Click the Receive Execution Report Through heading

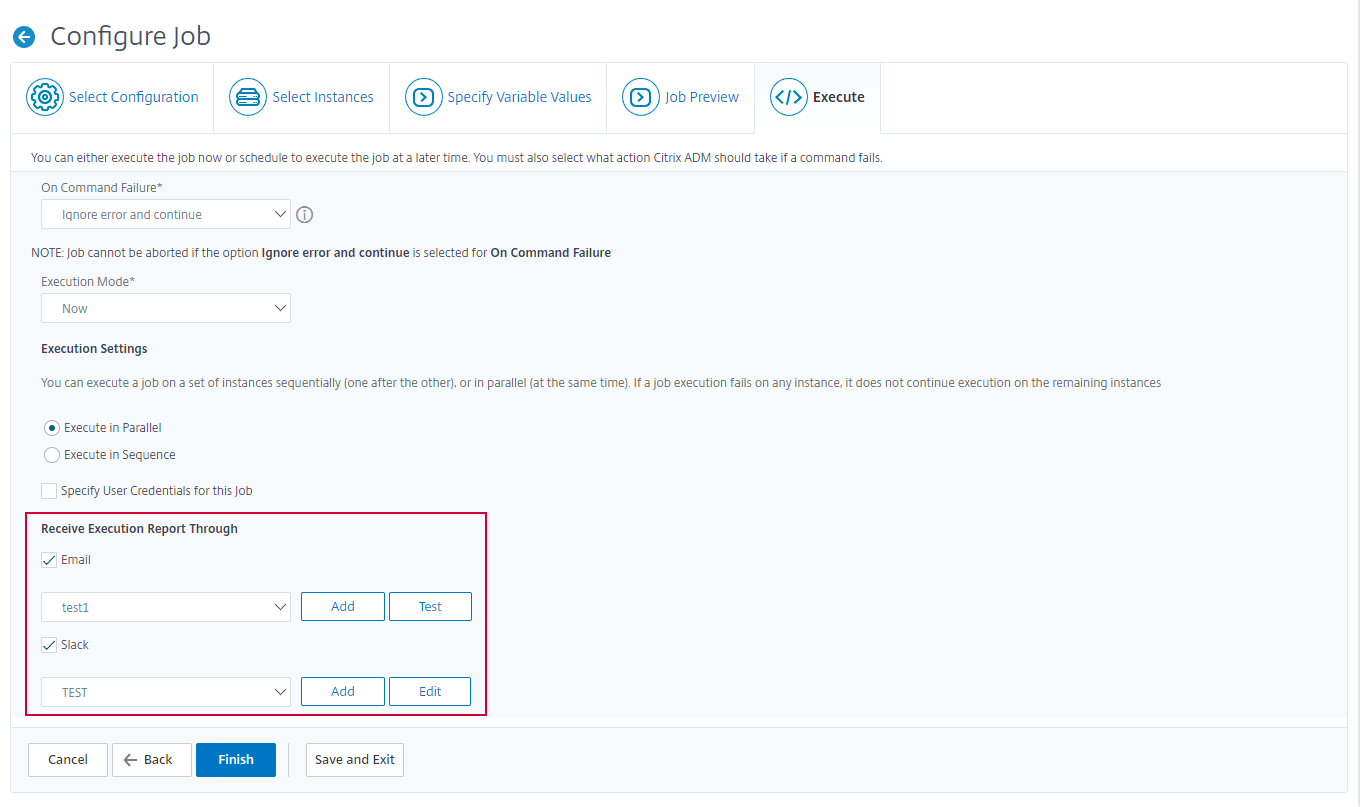[x=139, y=529]
